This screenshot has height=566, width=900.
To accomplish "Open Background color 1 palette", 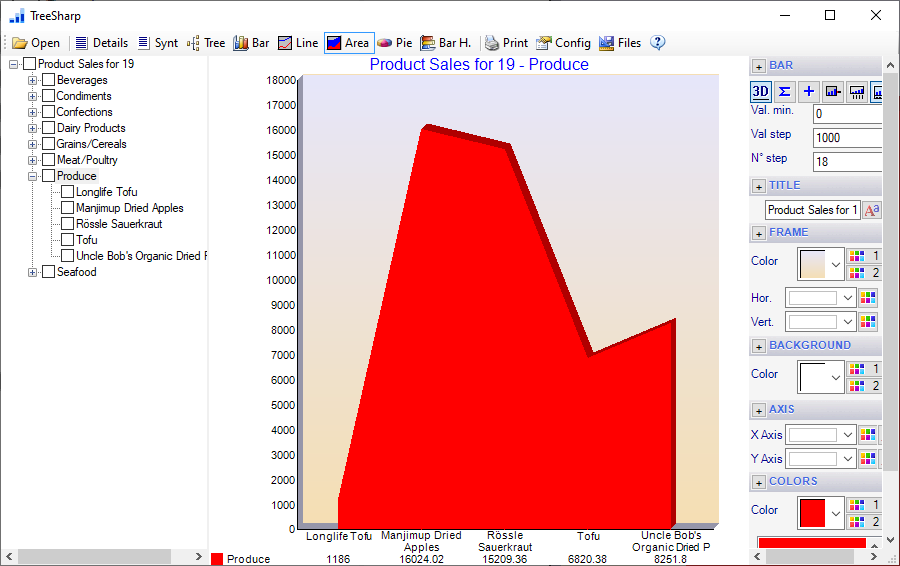I will [864, 369].
